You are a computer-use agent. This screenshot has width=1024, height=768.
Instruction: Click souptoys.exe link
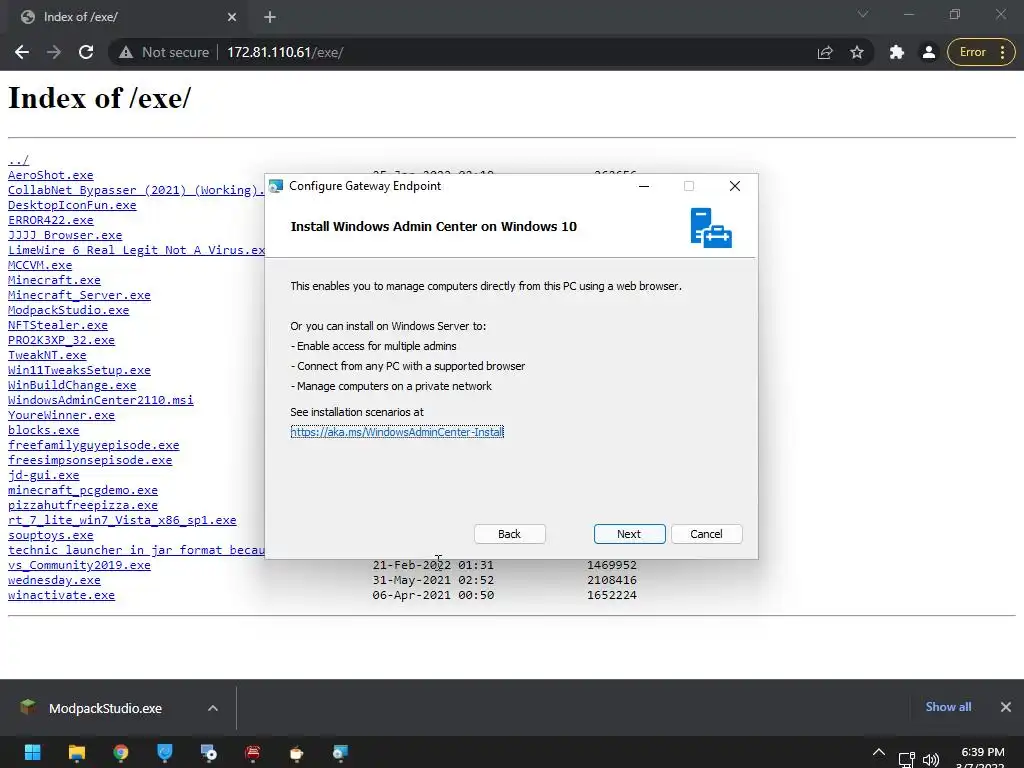tap(51, 536)
